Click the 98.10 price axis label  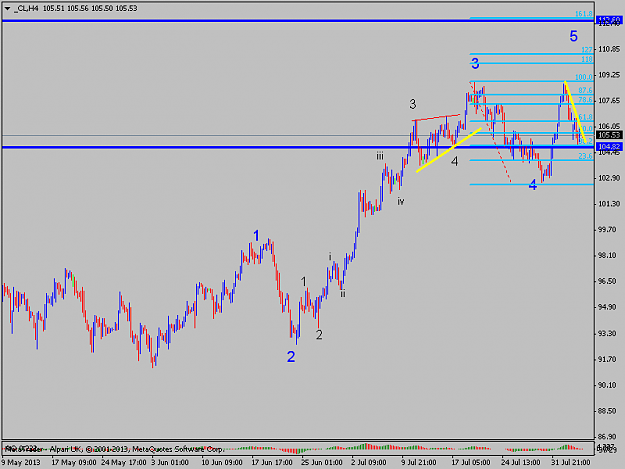point(609,255)
